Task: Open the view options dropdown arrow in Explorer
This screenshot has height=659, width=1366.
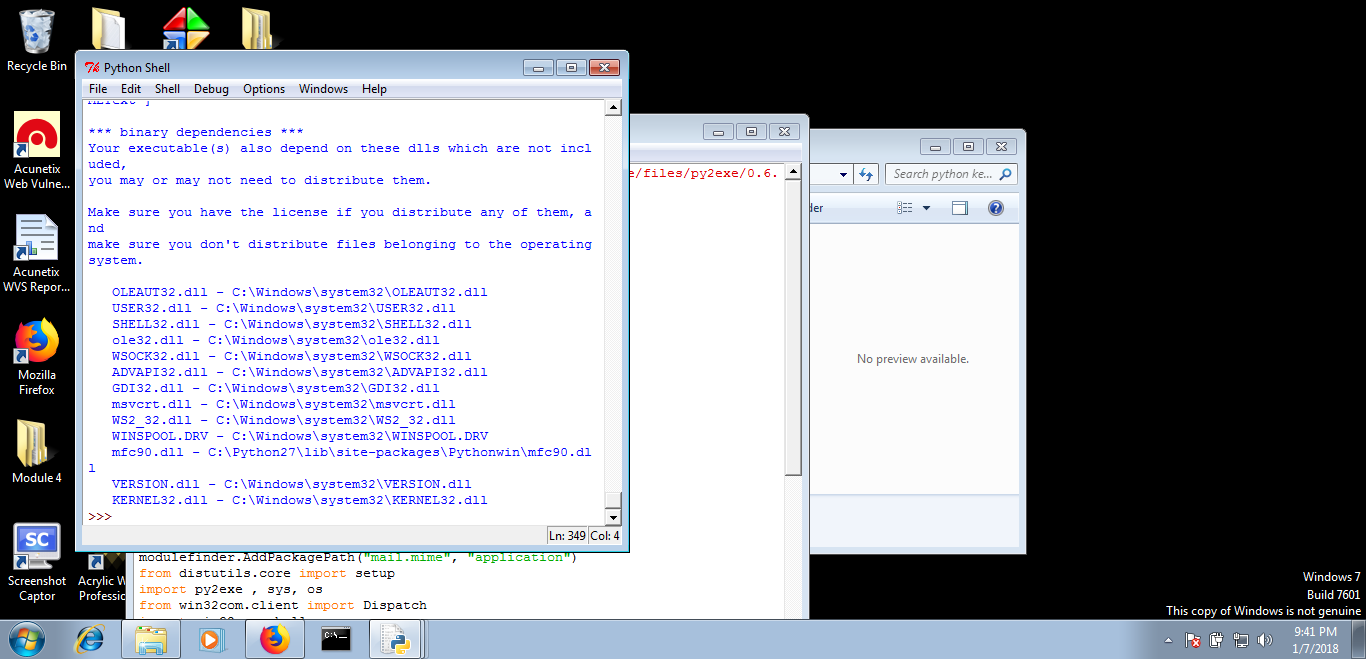Action: click(x=925, y=207)
